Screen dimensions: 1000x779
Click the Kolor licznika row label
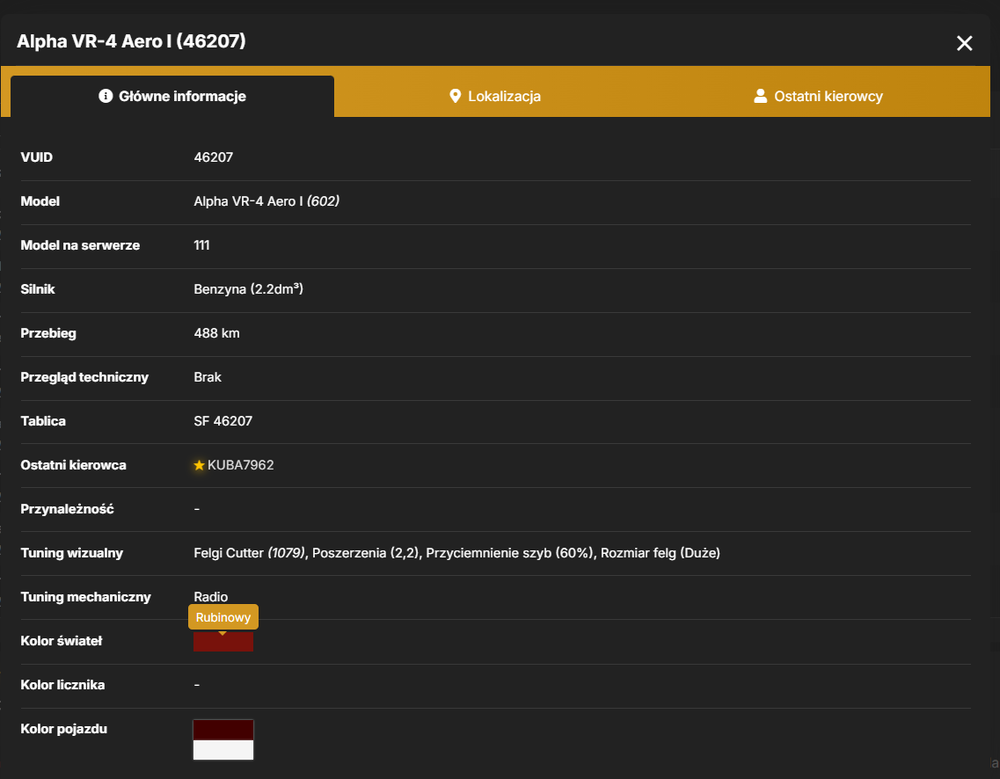62,685
